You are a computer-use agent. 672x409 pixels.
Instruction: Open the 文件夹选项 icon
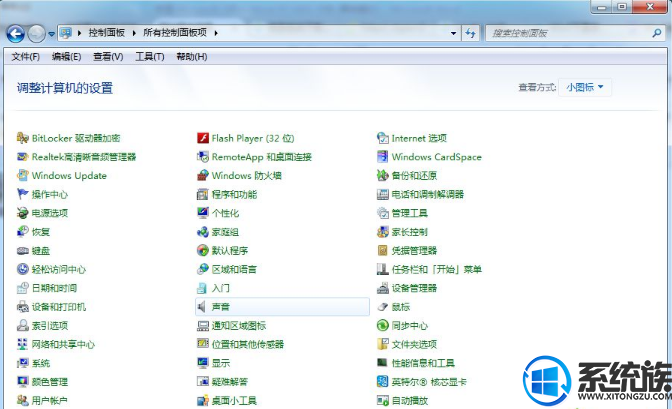pyautogui.click(x=383, y=344)
